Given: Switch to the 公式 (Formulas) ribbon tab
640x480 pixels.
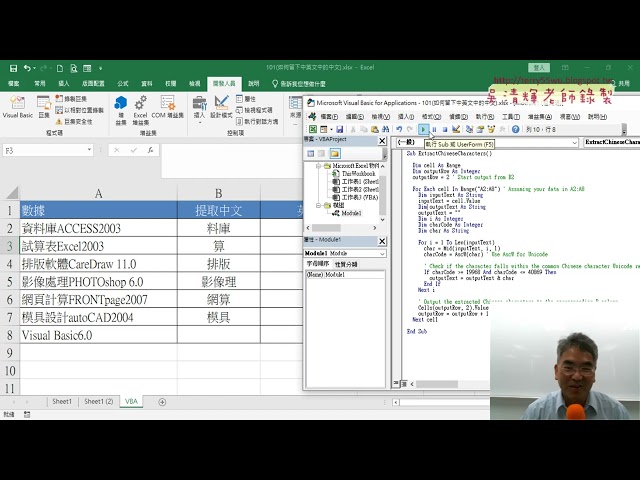Looking at the screenshot, I should pos(122,84).
